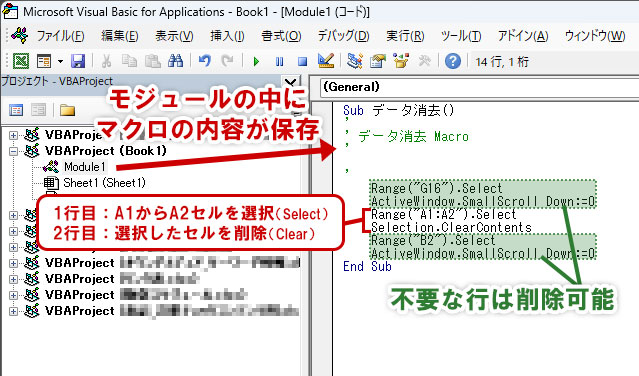Click the Range("A1:A2").Select code line

pos(443,214)
